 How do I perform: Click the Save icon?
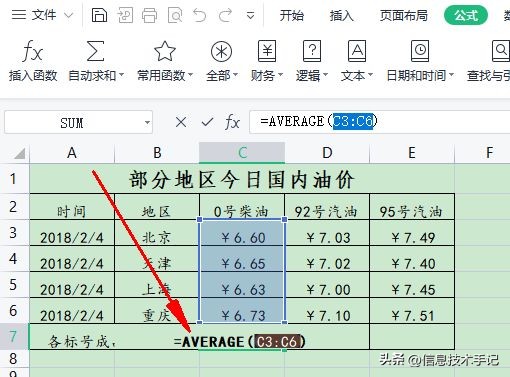coord(99,15)
